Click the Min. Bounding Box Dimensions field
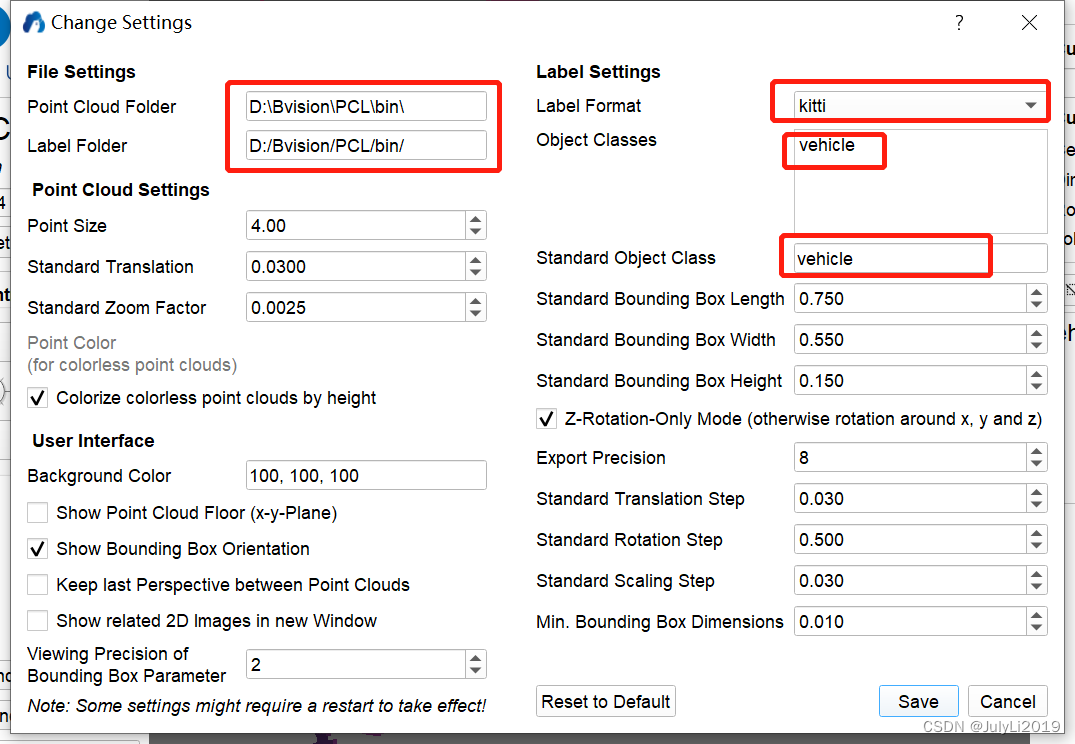The height and width of the screenshot is (744, 1075). (910, 622)
